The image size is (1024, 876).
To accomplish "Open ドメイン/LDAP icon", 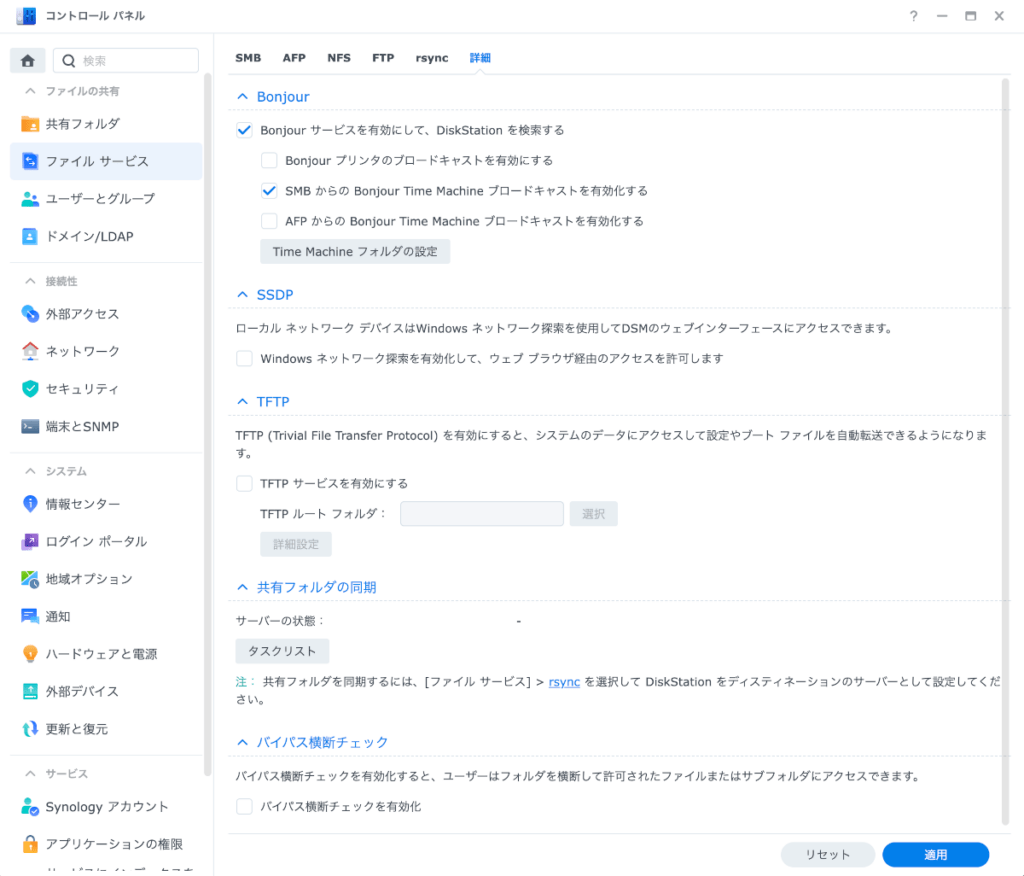I will (x=30, y=236).
